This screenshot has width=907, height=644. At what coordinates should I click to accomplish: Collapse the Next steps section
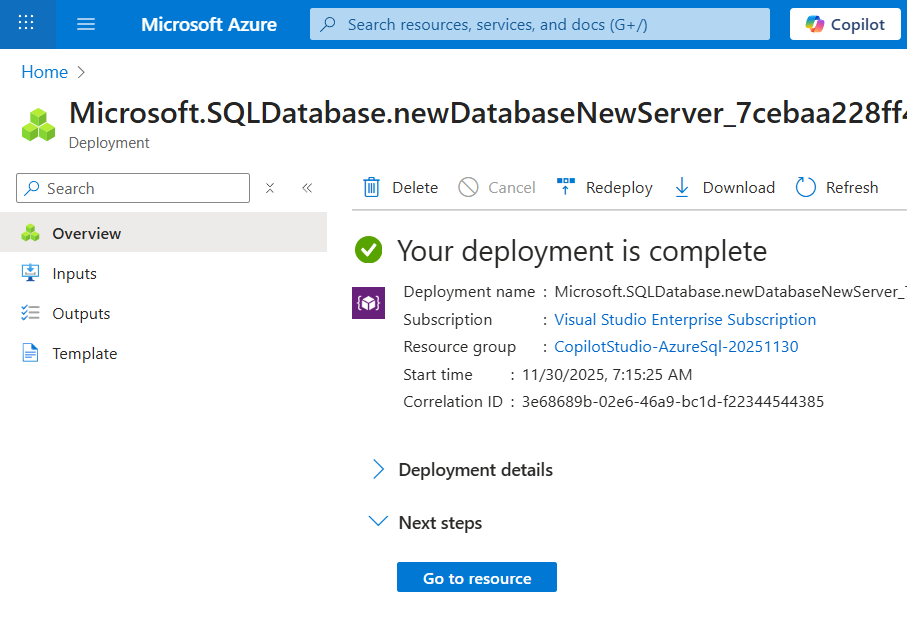[x=378, y=522]
